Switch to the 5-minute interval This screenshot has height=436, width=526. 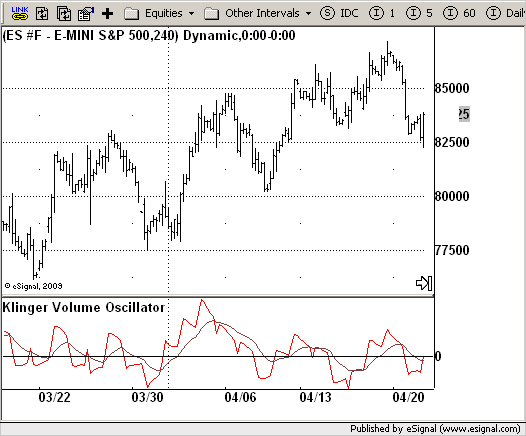pyautogui.click(x=419, y=13)
